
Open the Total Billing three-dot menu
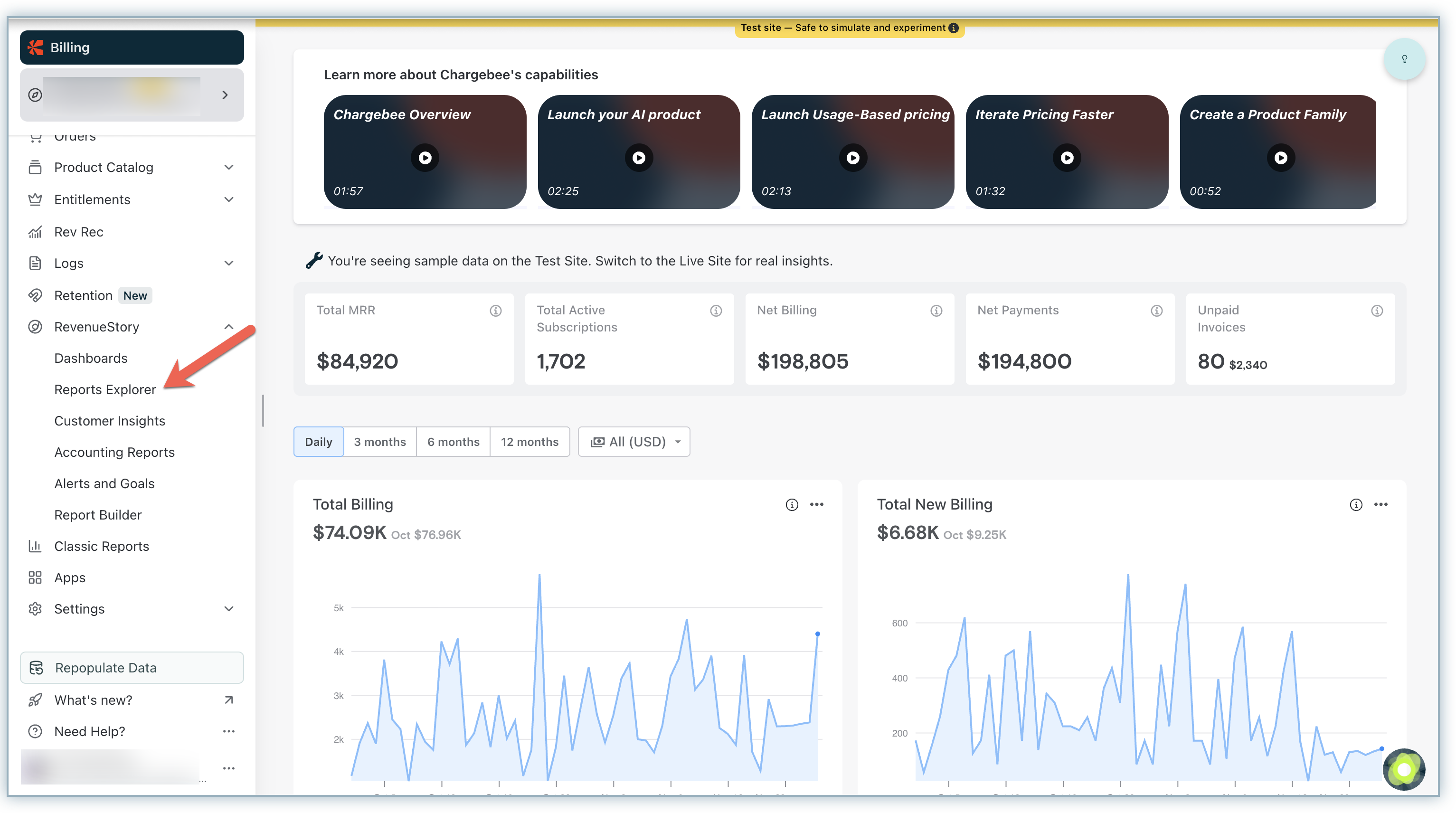point(816,504)
